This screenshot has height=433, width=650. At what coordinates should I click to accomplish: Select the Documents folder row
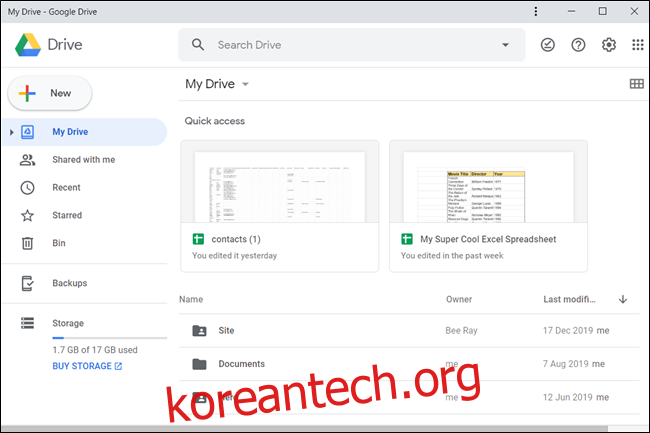pyautogui.click(x=409, y=364)
